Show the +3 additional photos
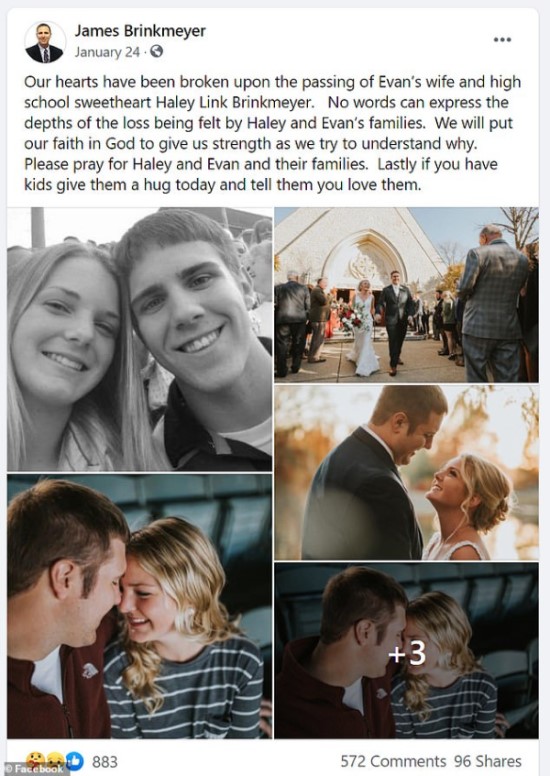 tap(406, 650)
